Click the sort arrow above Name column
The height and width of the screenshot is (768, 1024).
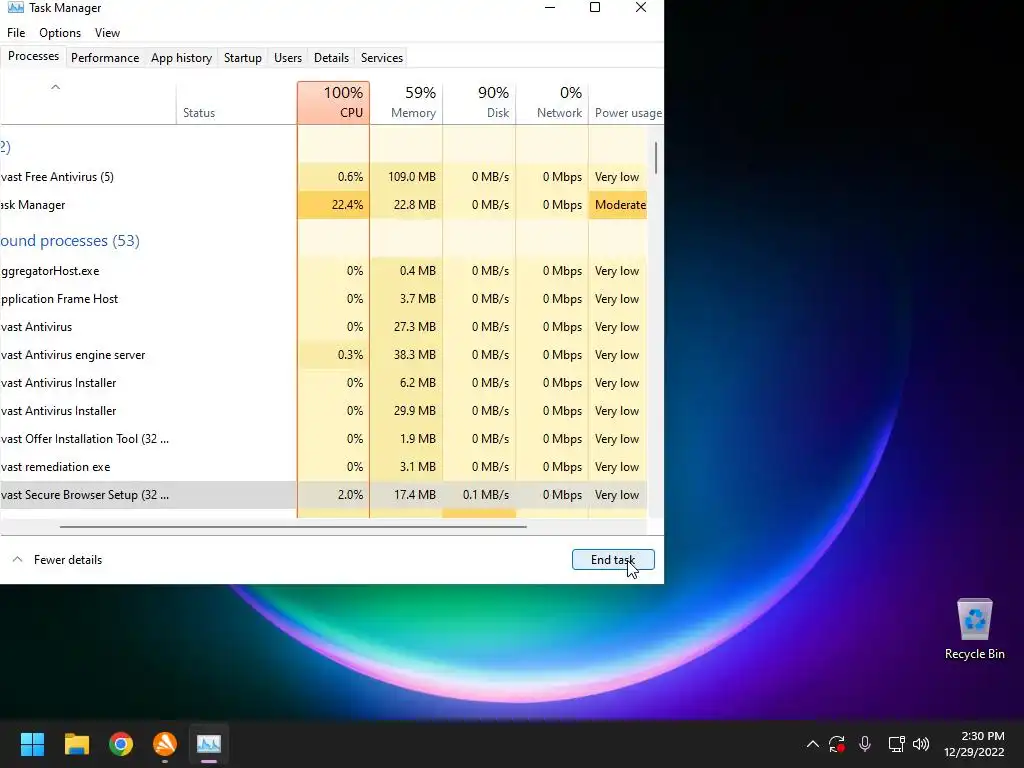[56, 87]
